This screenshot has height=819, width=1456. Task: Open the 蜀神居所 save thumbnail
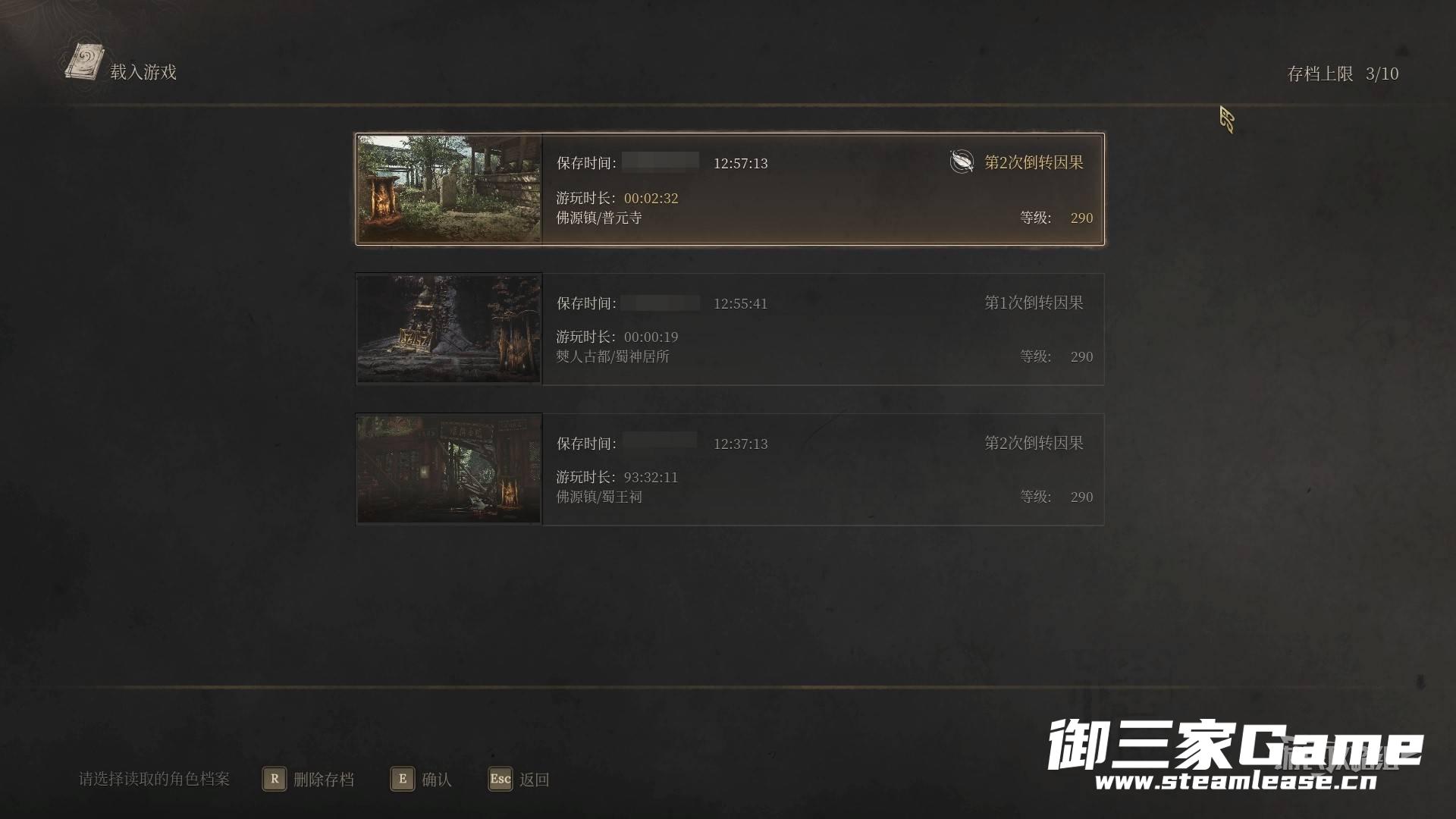pyautogui.click(x=449, y=329)
